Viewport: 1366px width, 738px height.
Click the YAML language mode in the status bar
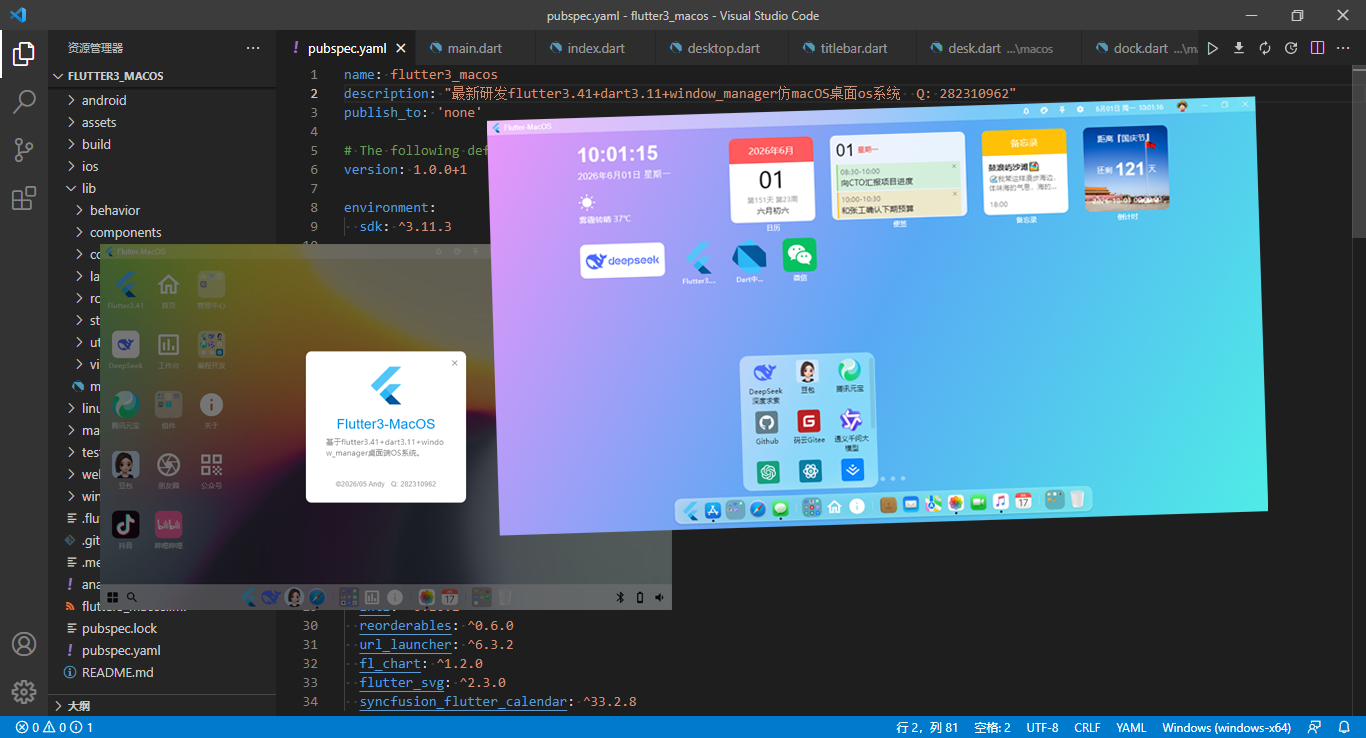click(x=1131, y=727)
